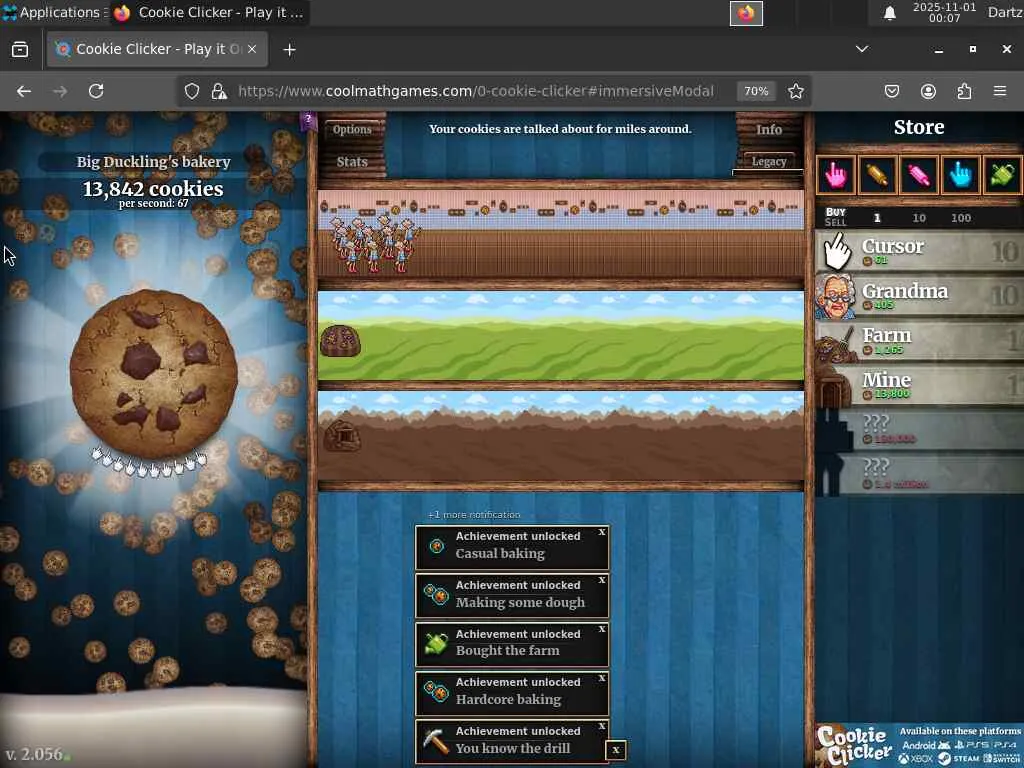Reset the 70% zoom level indicator
This screenshot has height=768, width=1024.
pos(756,91)
